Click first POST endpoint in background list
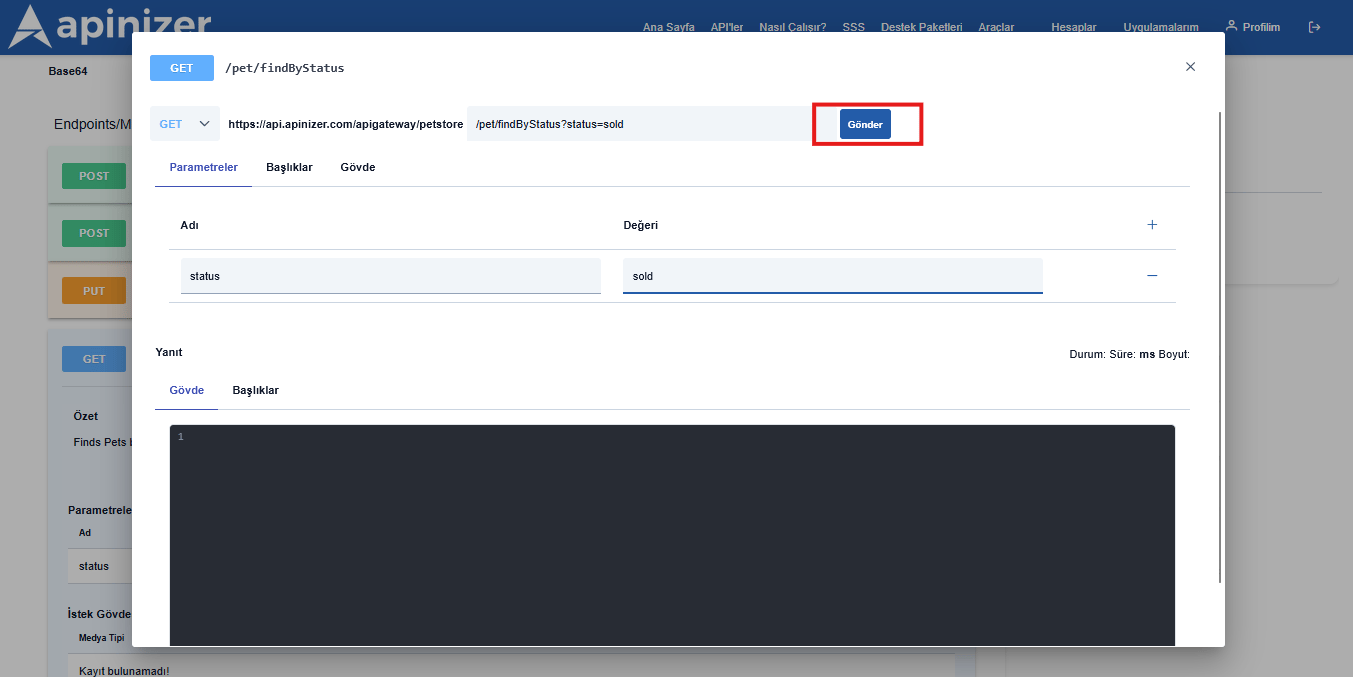The width and height of the screenshot is (1353, 677). (94, 176)
